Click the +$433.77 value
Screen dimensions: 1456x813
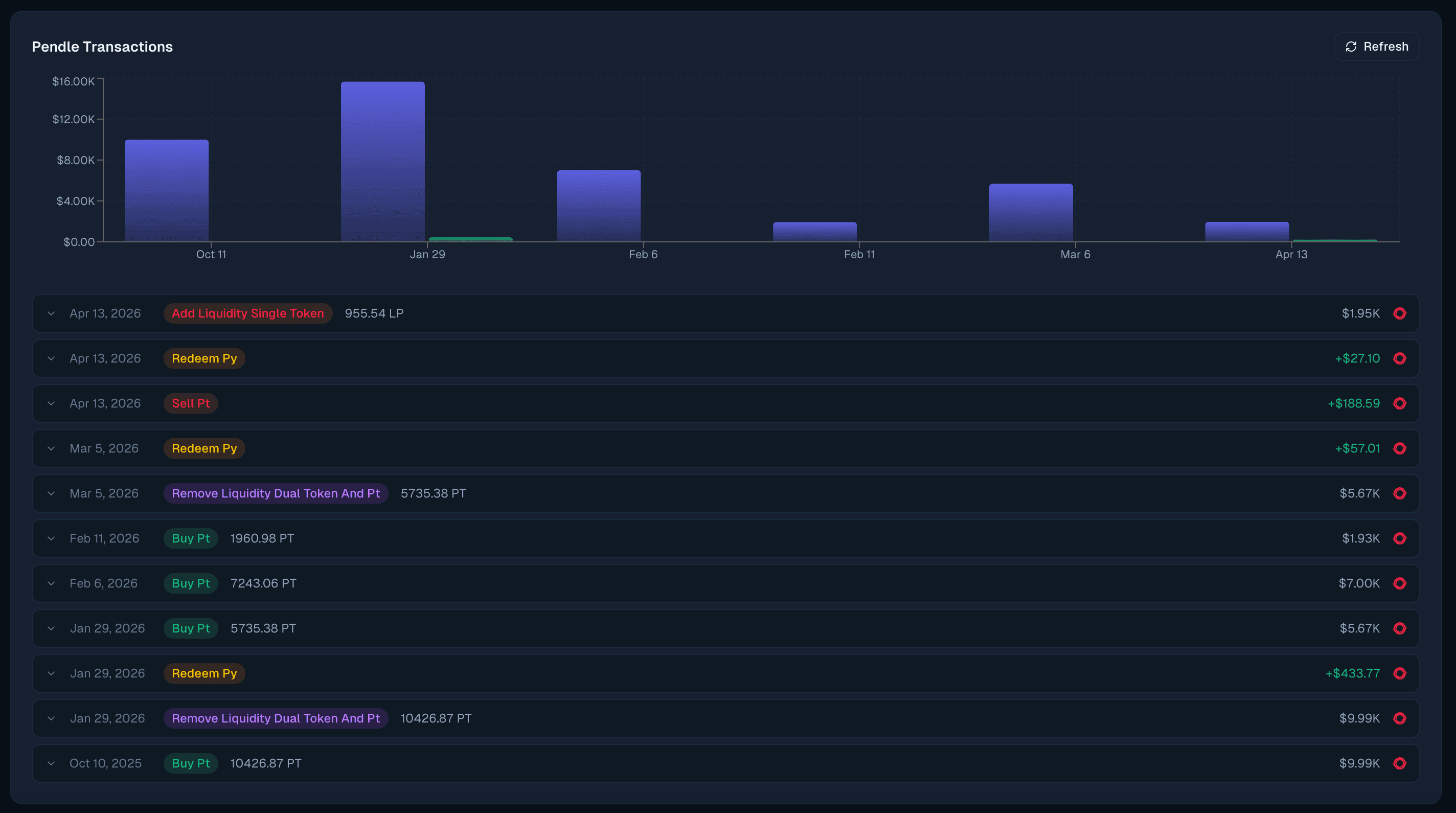point(1353,673)
